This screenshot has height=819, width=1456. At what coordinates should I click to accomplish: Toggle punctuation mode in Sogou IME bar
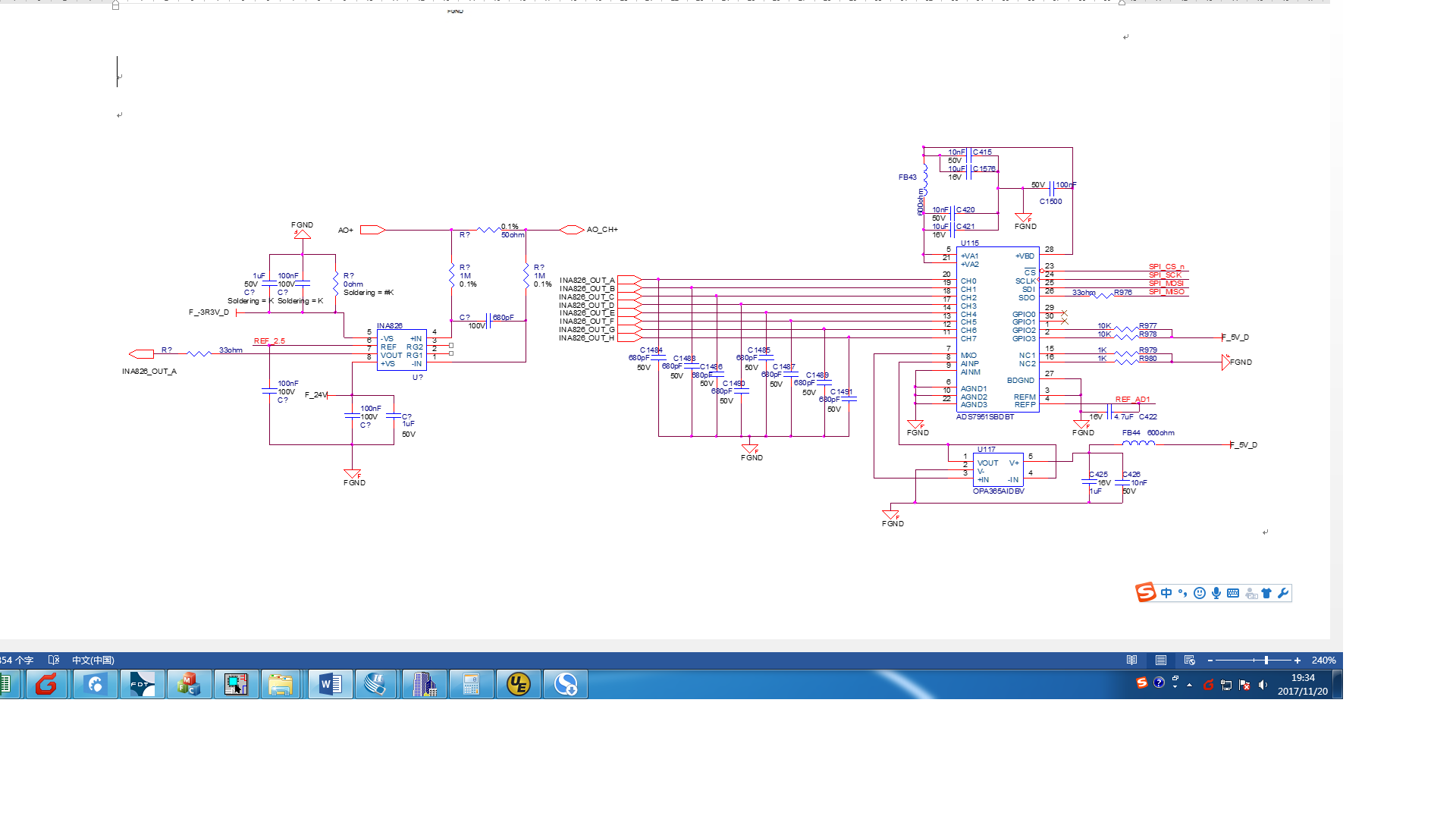pos(1182,593)
